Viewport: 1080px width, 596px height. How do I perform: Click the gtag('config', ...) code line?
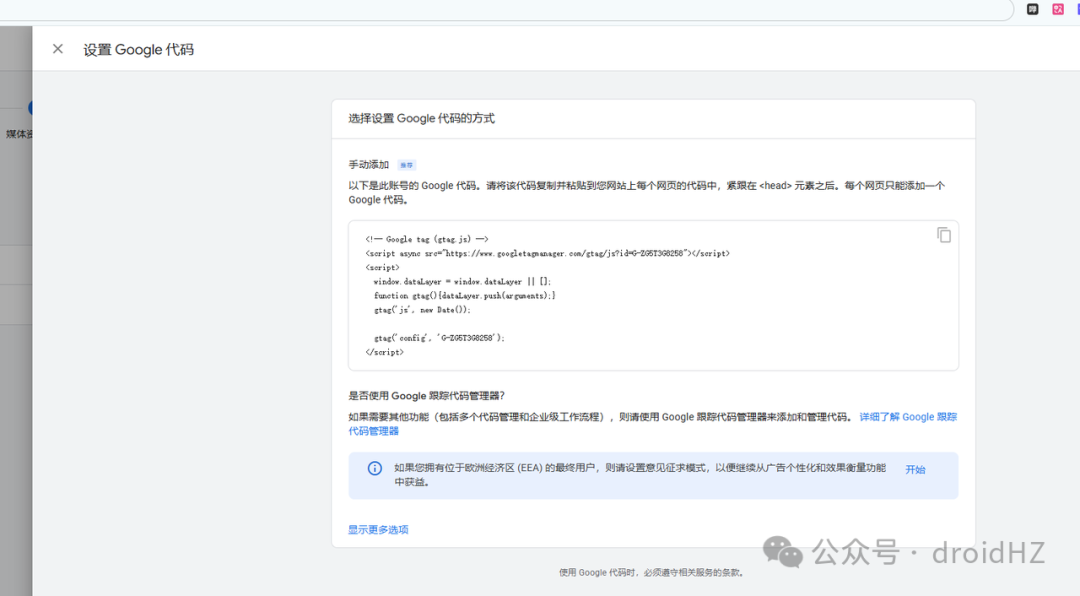click(x=439, y=338)
